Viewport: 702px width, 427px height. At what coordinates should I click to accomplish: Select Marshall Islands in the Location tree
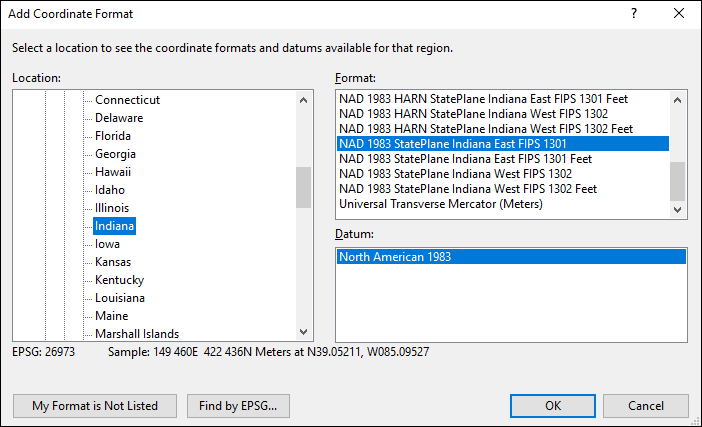(x=137, y=334)
